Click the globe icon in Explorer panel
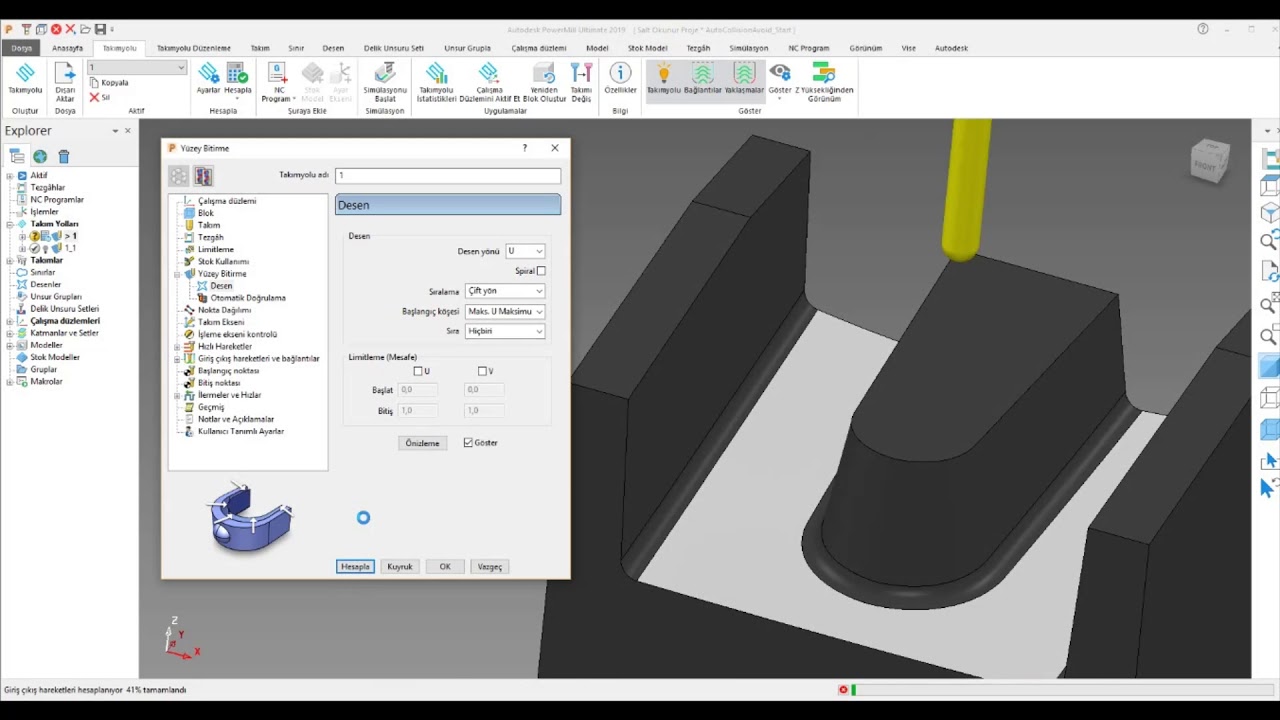Viewport: 1280px width, 720px height. (x=40, y=156)
